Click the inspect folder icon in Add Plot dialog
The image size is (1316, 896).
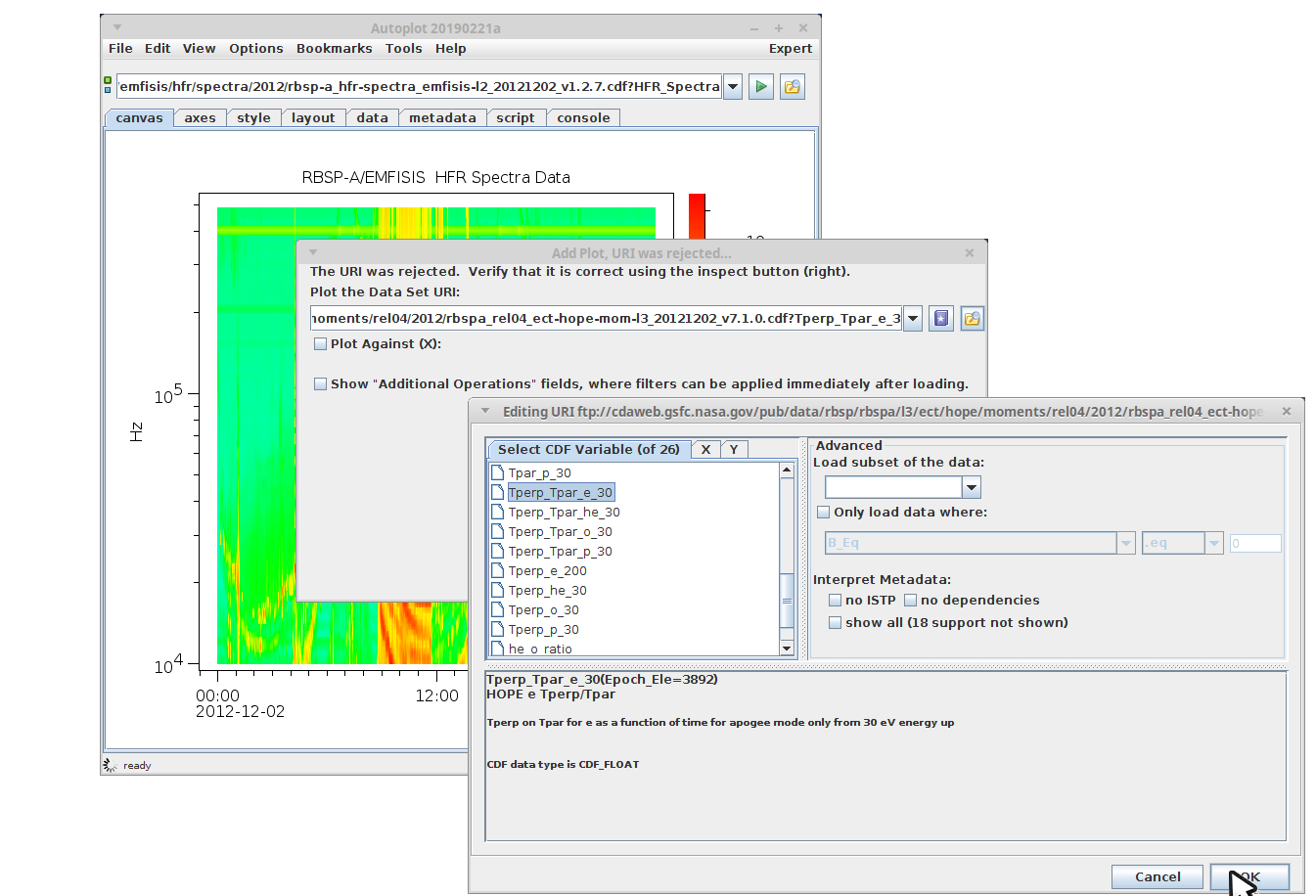[x=972, y=319]
